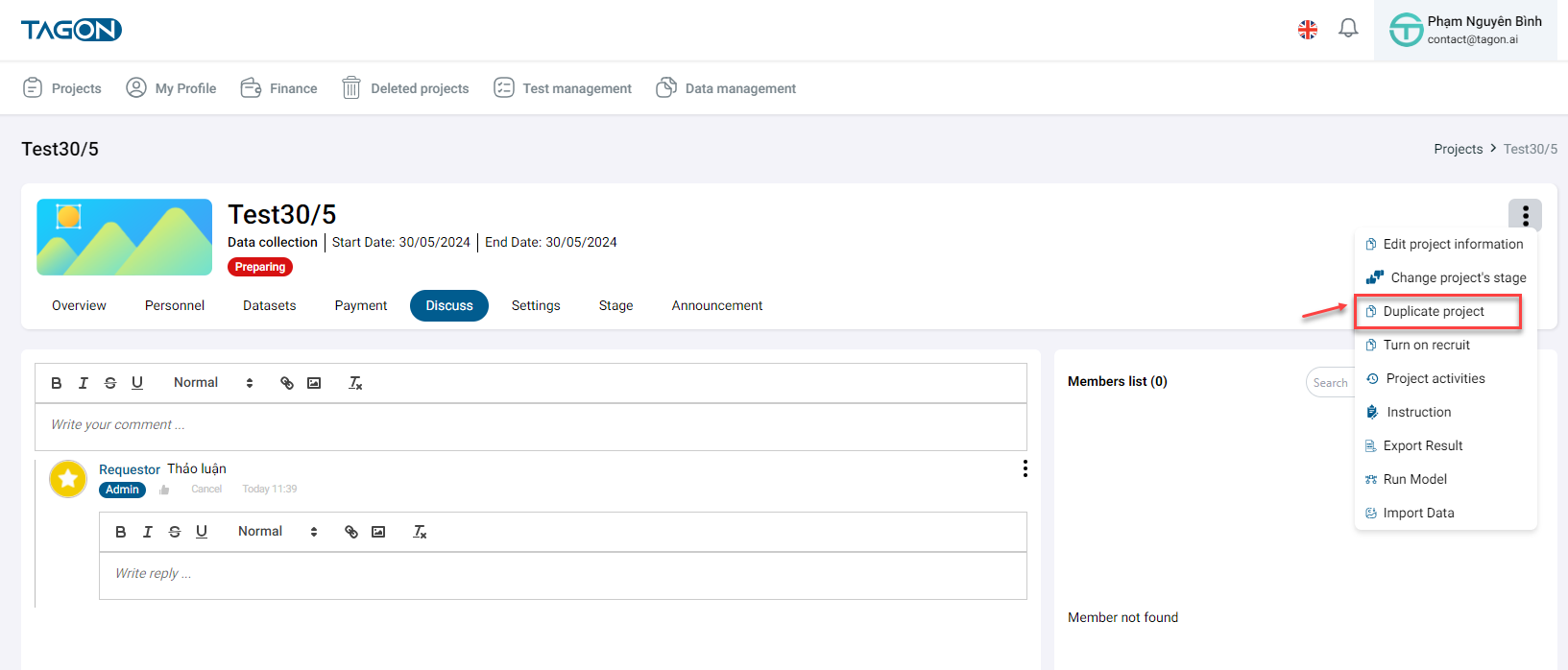Switch to the Personnel tab
Viewport: 1568px width, 670px height.
coord(175,306)
